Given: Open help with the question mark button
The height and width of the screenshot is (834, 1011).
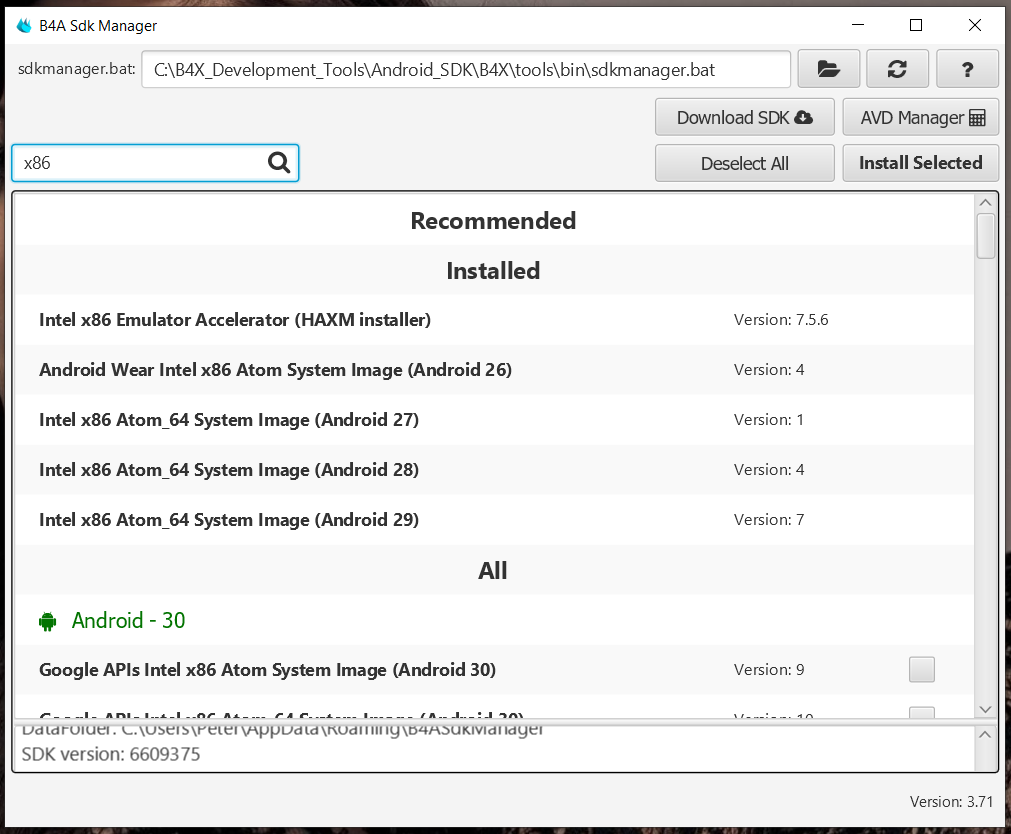Looking at the screenshot, I should [967, 69].
